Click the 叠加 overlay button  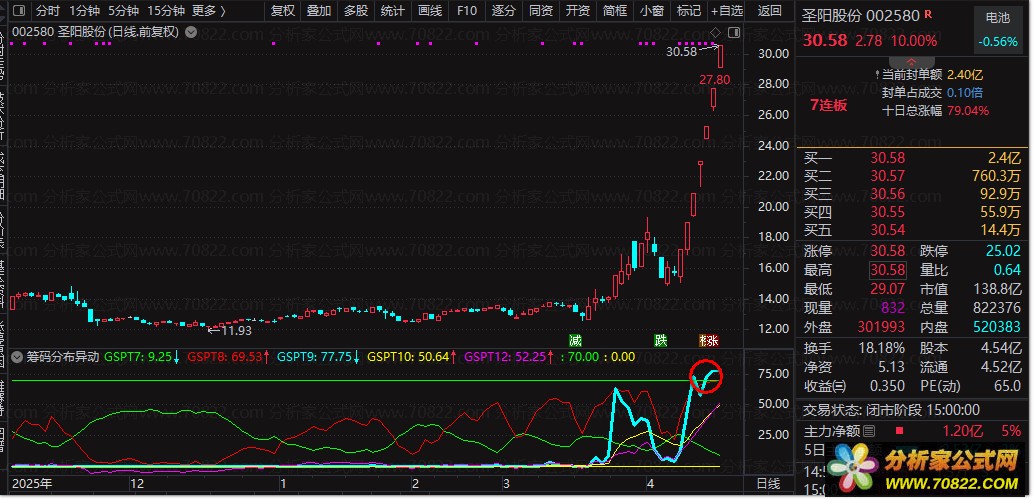319,11
